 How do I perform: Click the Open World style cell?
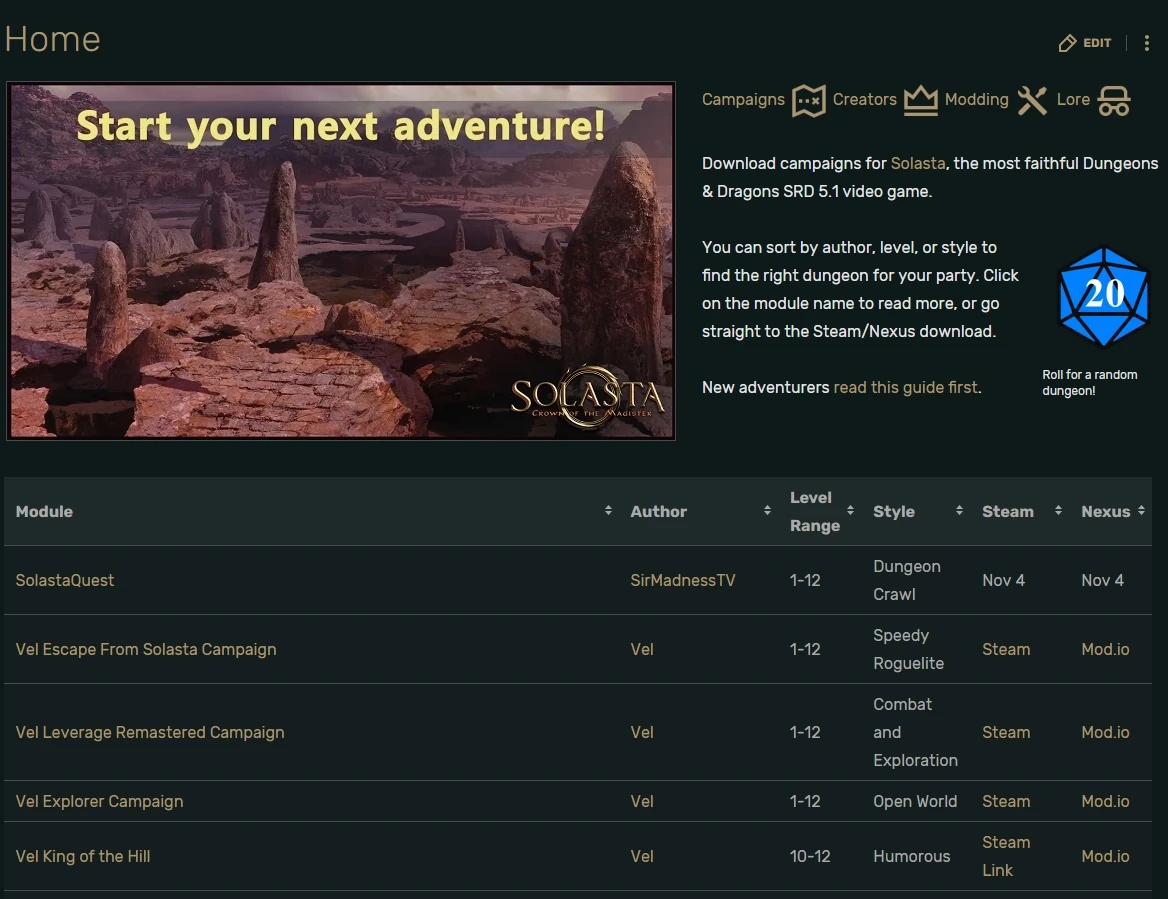click(915, 801)
